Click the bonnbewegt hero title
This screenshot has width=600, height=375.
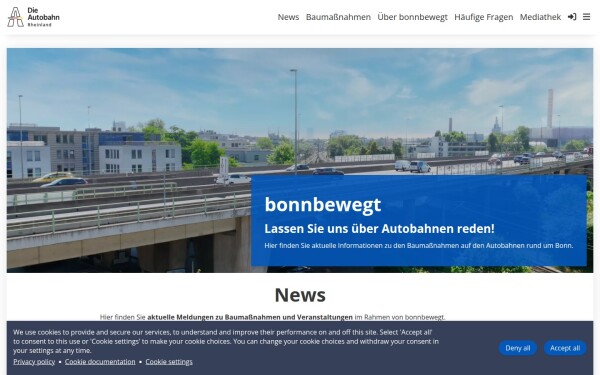323,204
